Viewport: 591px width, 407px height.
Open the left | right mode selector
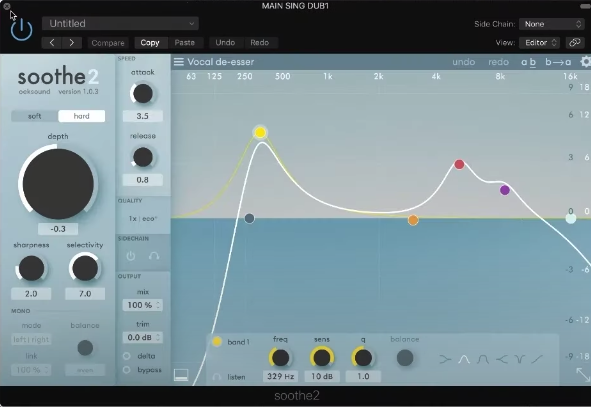pos(31,340)
